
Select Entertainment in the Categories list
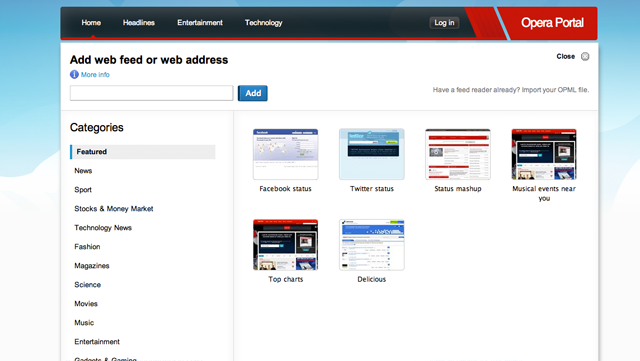(x=97, y=342)
